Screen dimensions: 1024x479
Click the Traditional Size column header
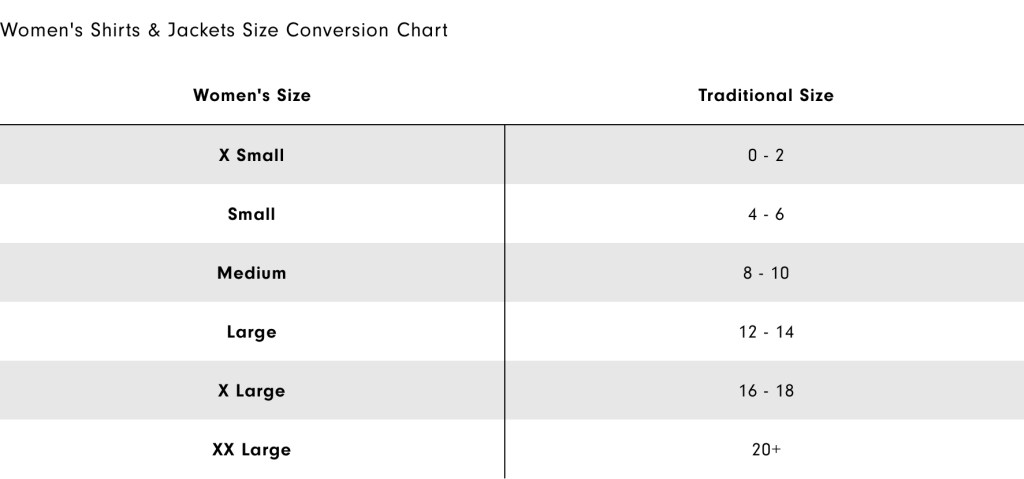(766, 96)
